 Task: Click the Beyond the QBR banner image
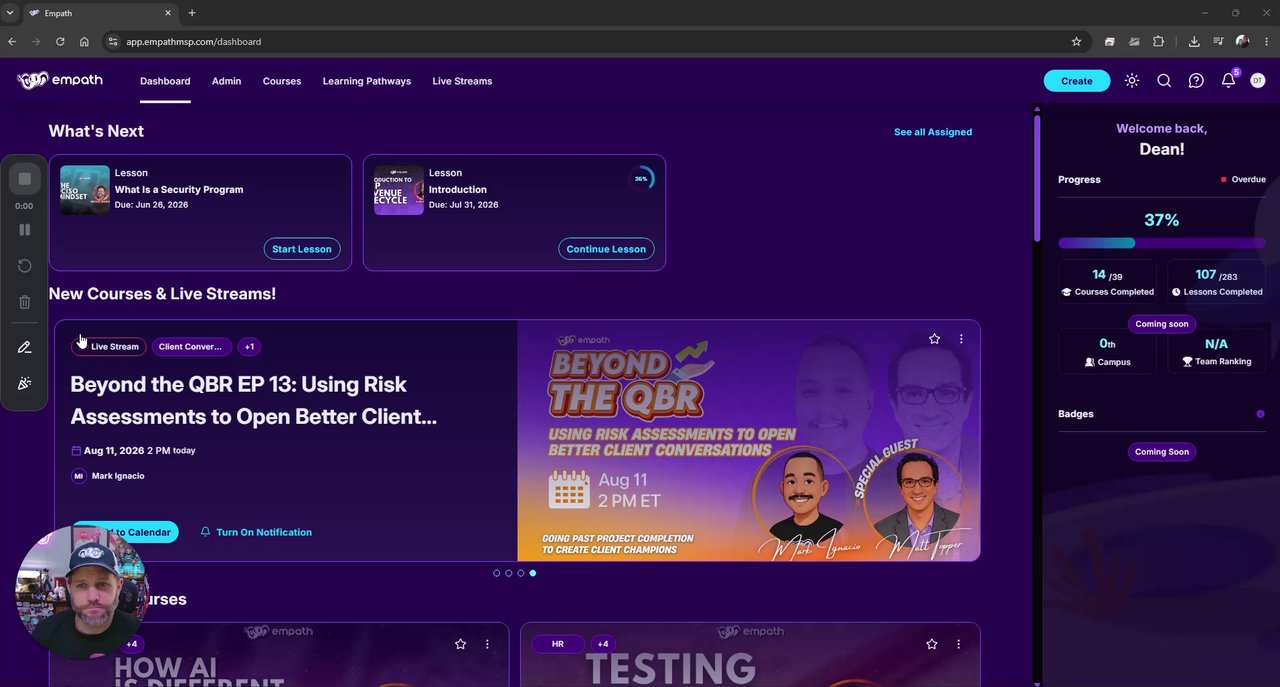click(749, 440)
